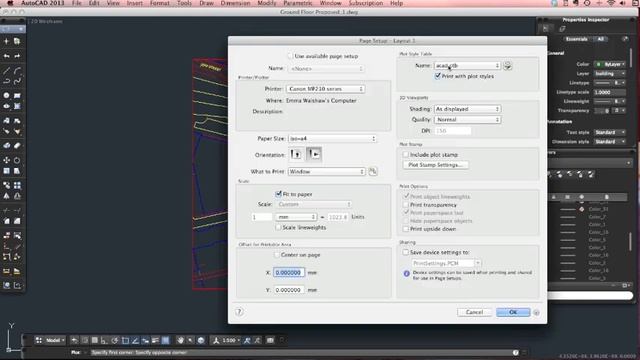Select the Rectangle tool in tool palette
This screenshot has height=360, width=640.
click(17, 95)
